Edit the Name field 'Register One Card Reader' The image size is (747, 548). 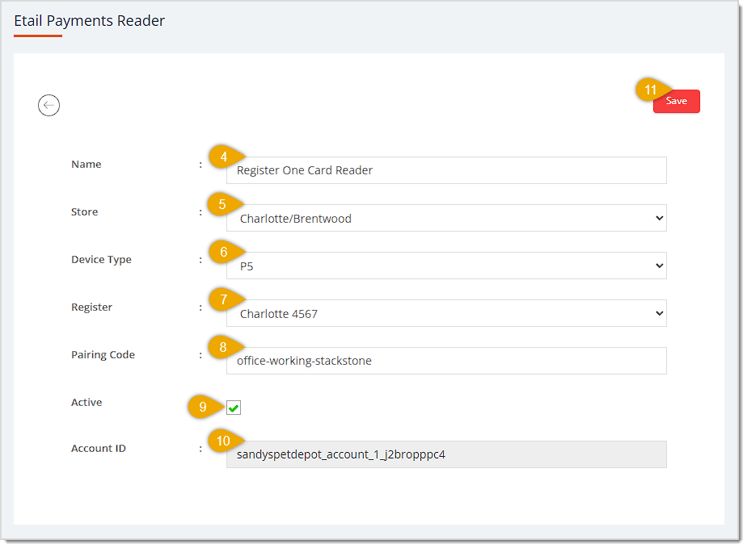[x=446, y=170]
